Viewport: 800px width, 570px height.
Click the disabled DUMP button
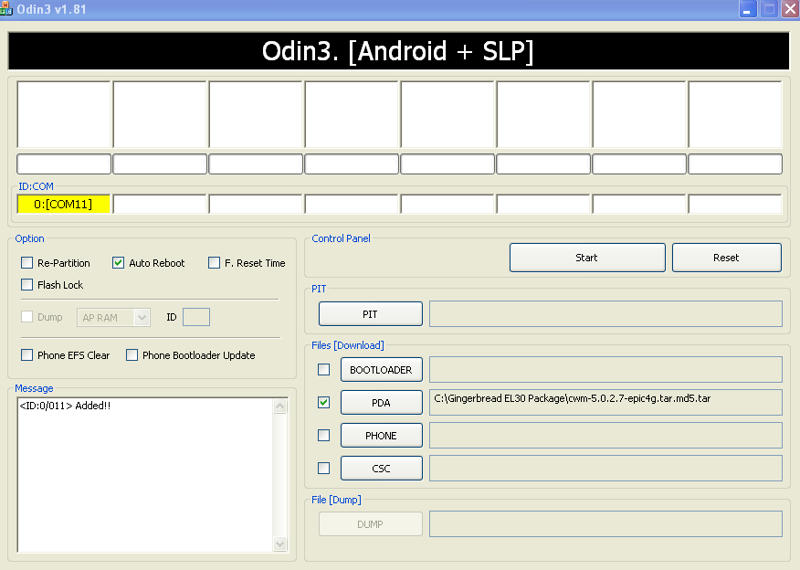coord(370,524)
